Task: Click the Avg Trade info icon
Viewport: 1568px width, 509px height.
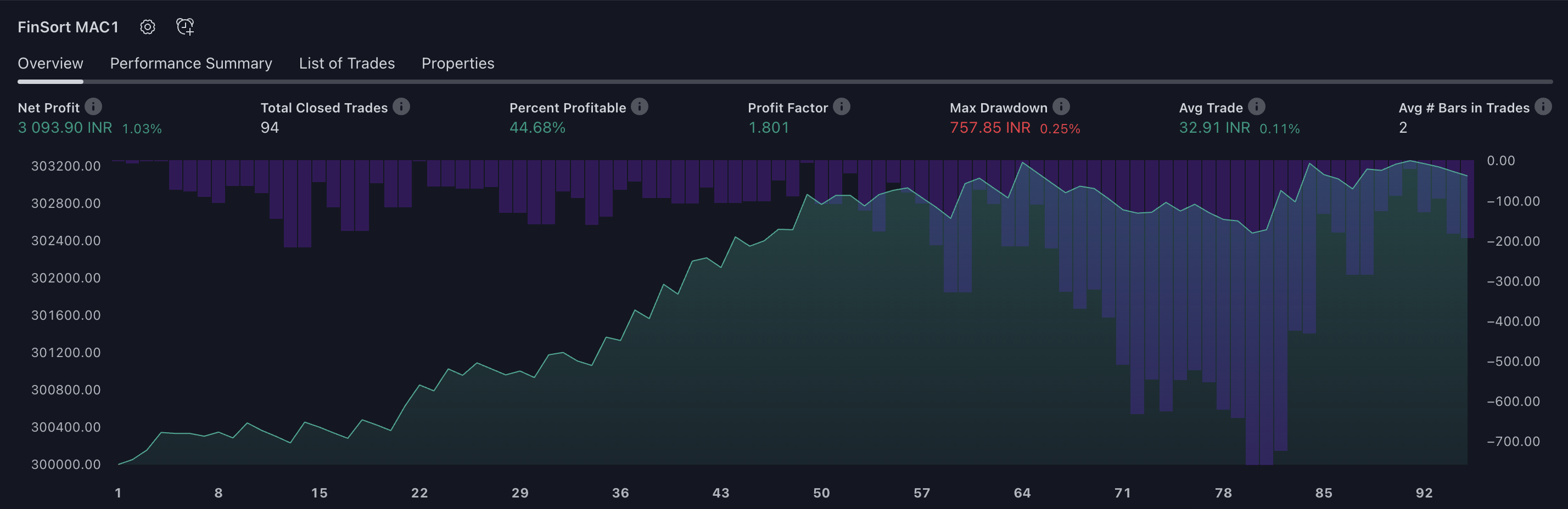Action: [x=1256, y=106]
